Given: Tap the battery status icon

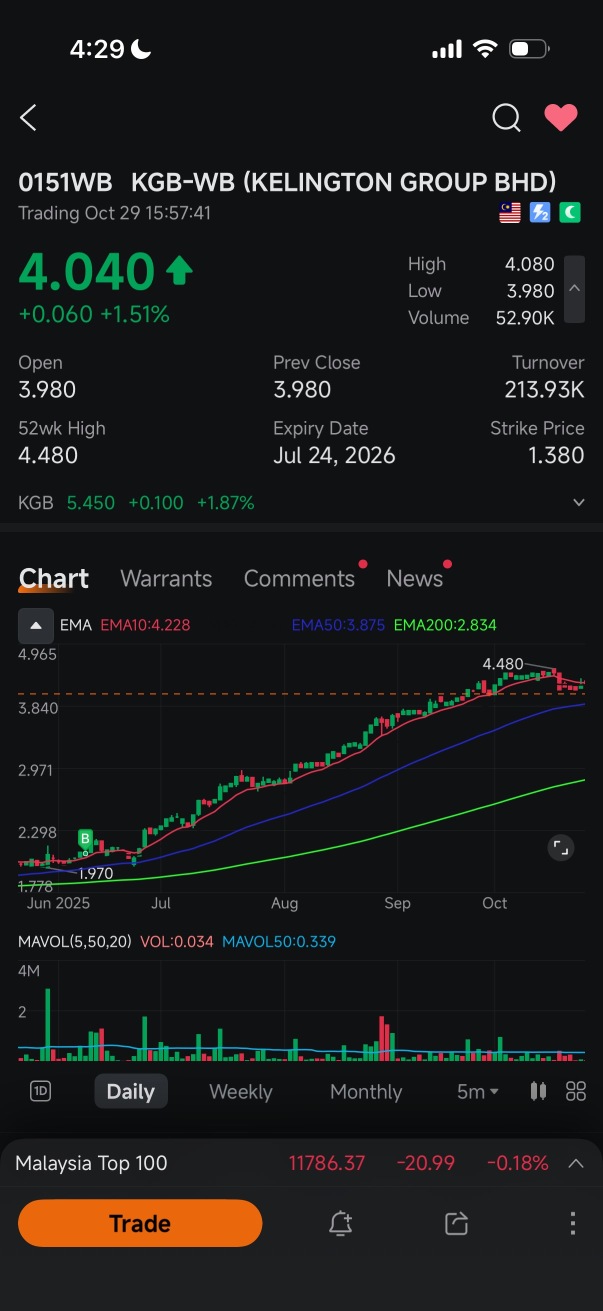Looking at the screenshot, I should pyautogui.click(x=528, y=49).
